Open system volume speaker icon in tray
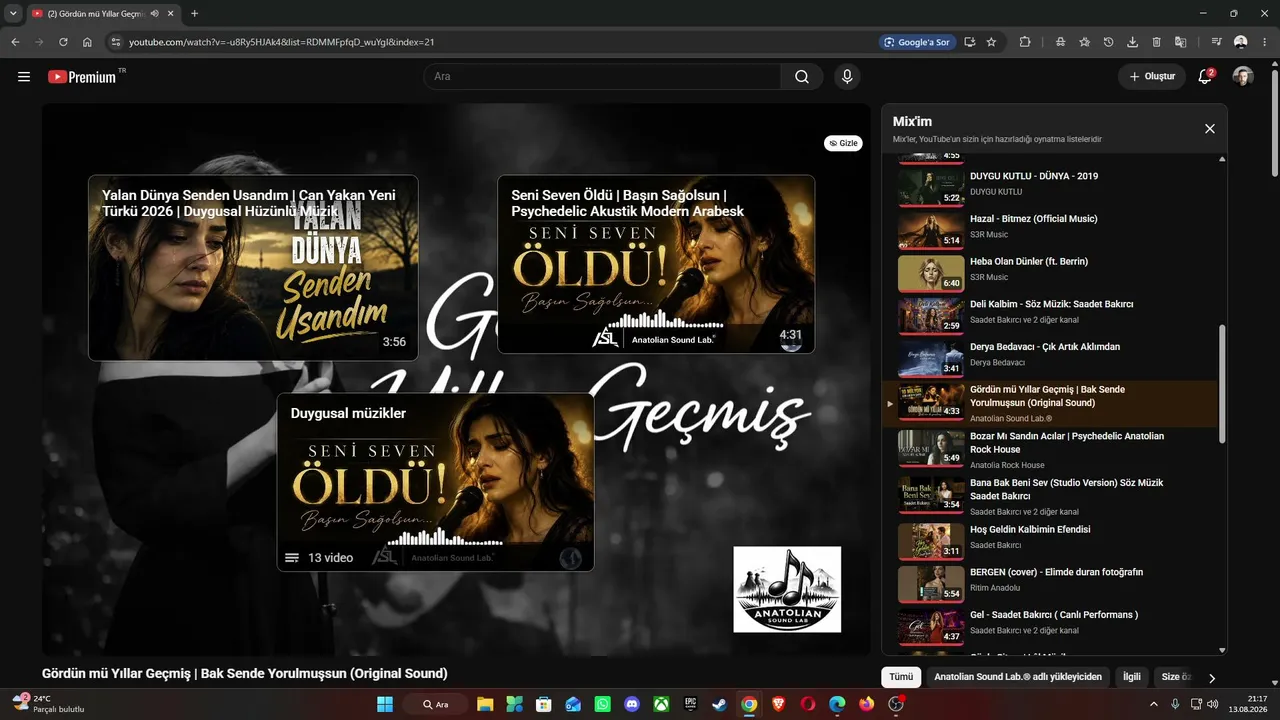Image resolution: width=1280 pixels, height=720 pixels. coord(1214,704)
